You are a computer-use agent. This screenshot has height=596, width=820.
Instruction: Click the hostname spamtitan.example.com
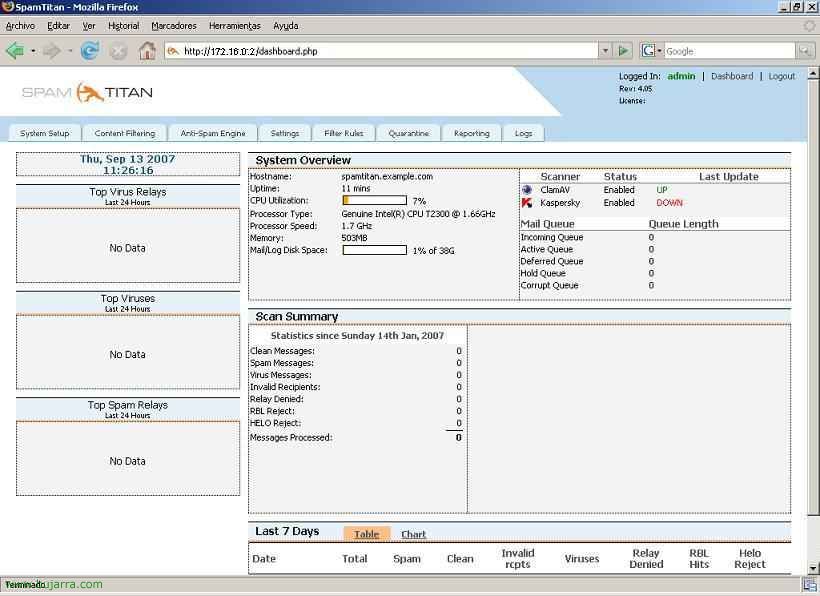pos(387,177)
